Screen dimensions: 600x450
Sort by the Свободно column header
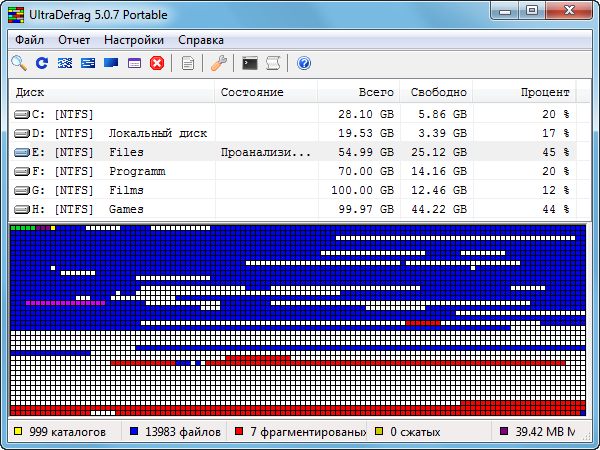click(436, 92)
